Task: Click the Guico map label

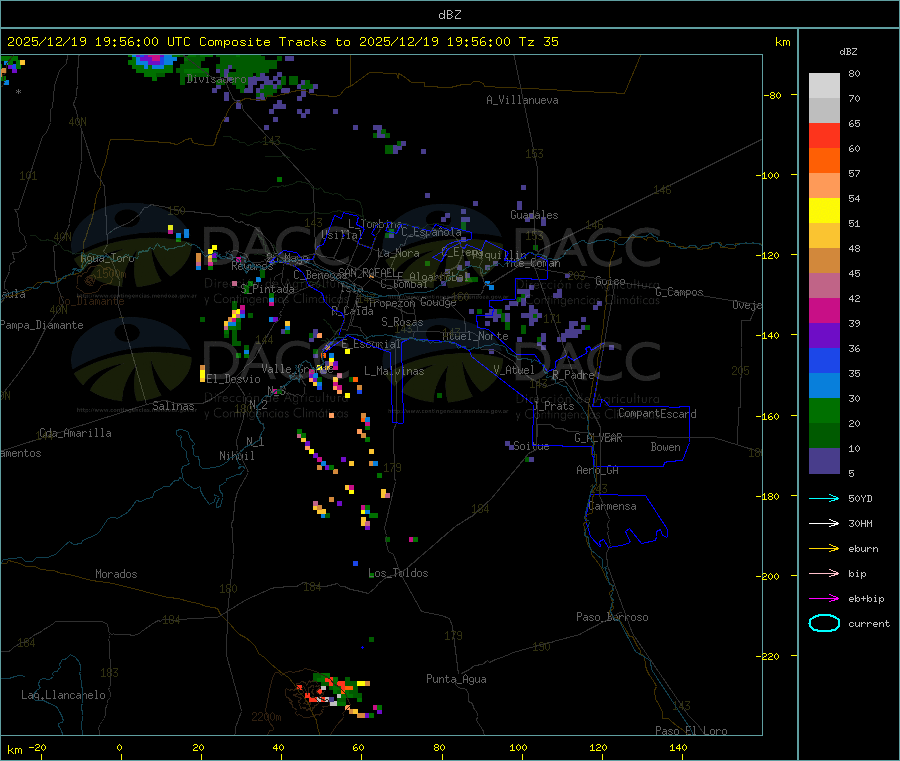Action: tap(610, 281)
